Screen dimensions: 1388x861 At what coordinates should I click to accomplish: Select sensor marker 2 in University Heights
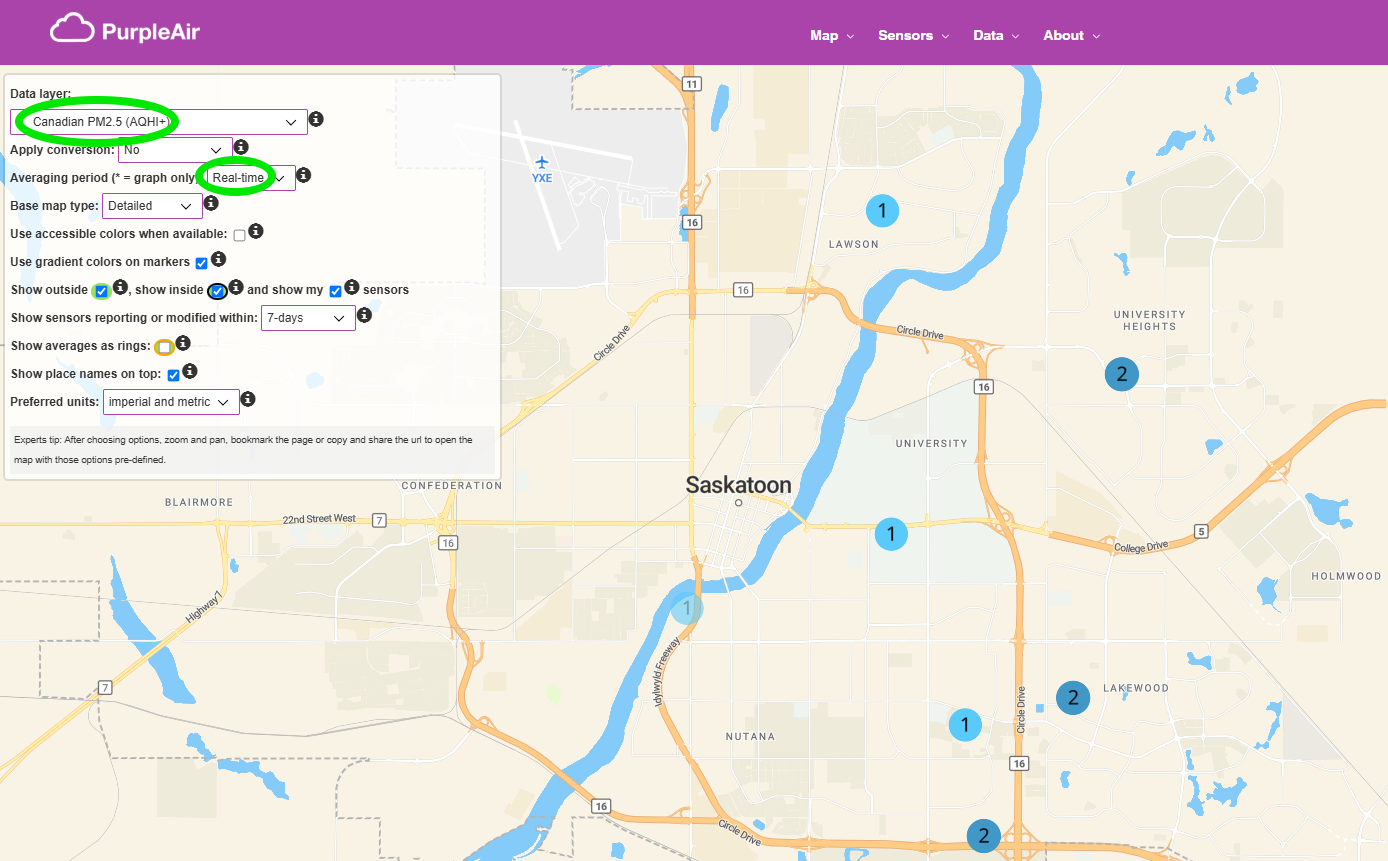tap(1122, 374)
